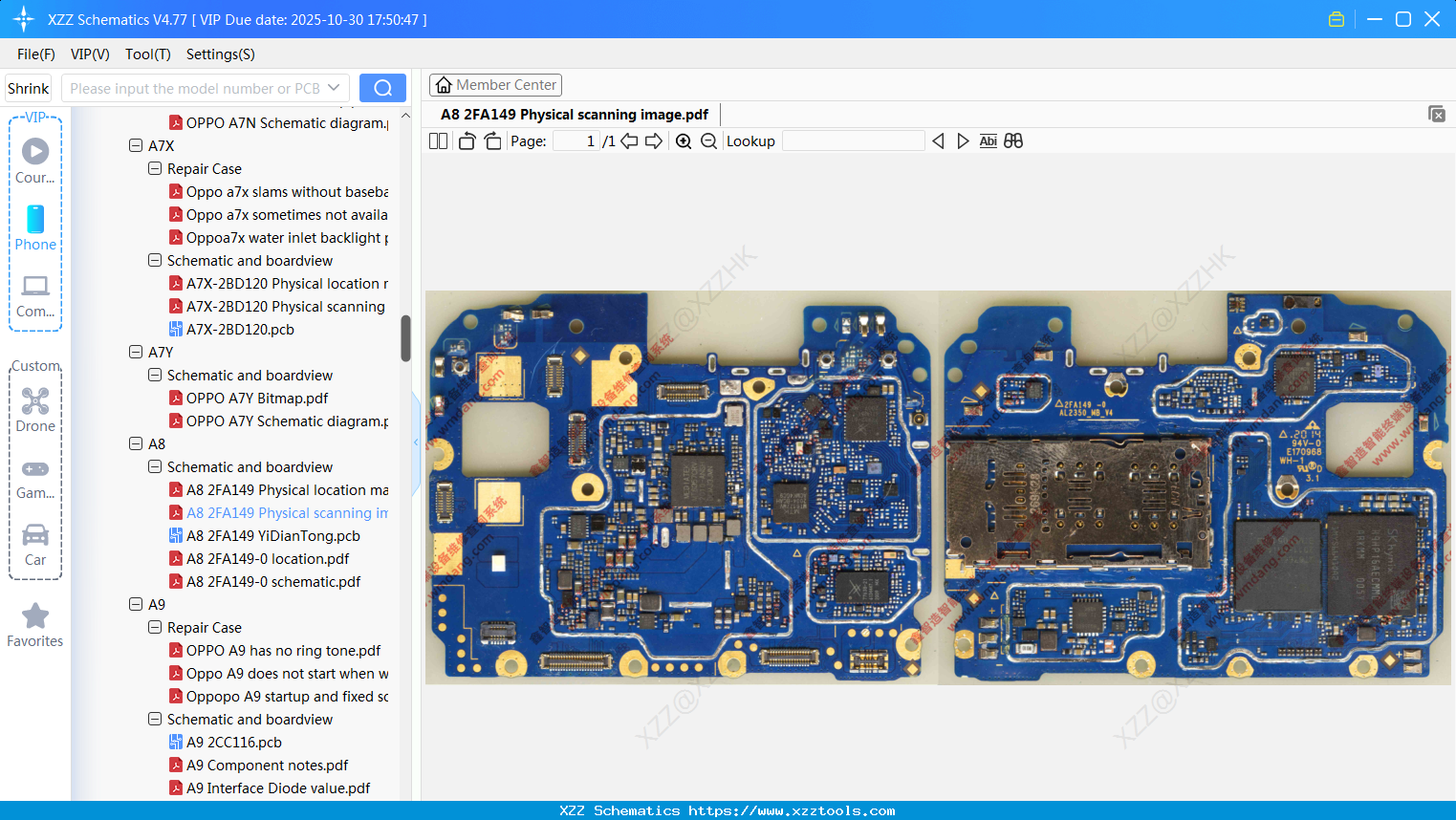Collapse Schematic and boardview under A8
The height and width of the screenshot is (820, 1456).
[155, 466]
